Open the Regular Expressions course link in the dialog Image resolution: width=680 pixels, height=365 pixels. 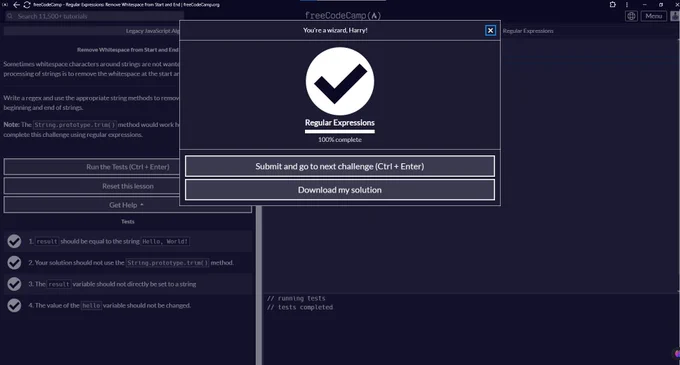click(340, 123)
